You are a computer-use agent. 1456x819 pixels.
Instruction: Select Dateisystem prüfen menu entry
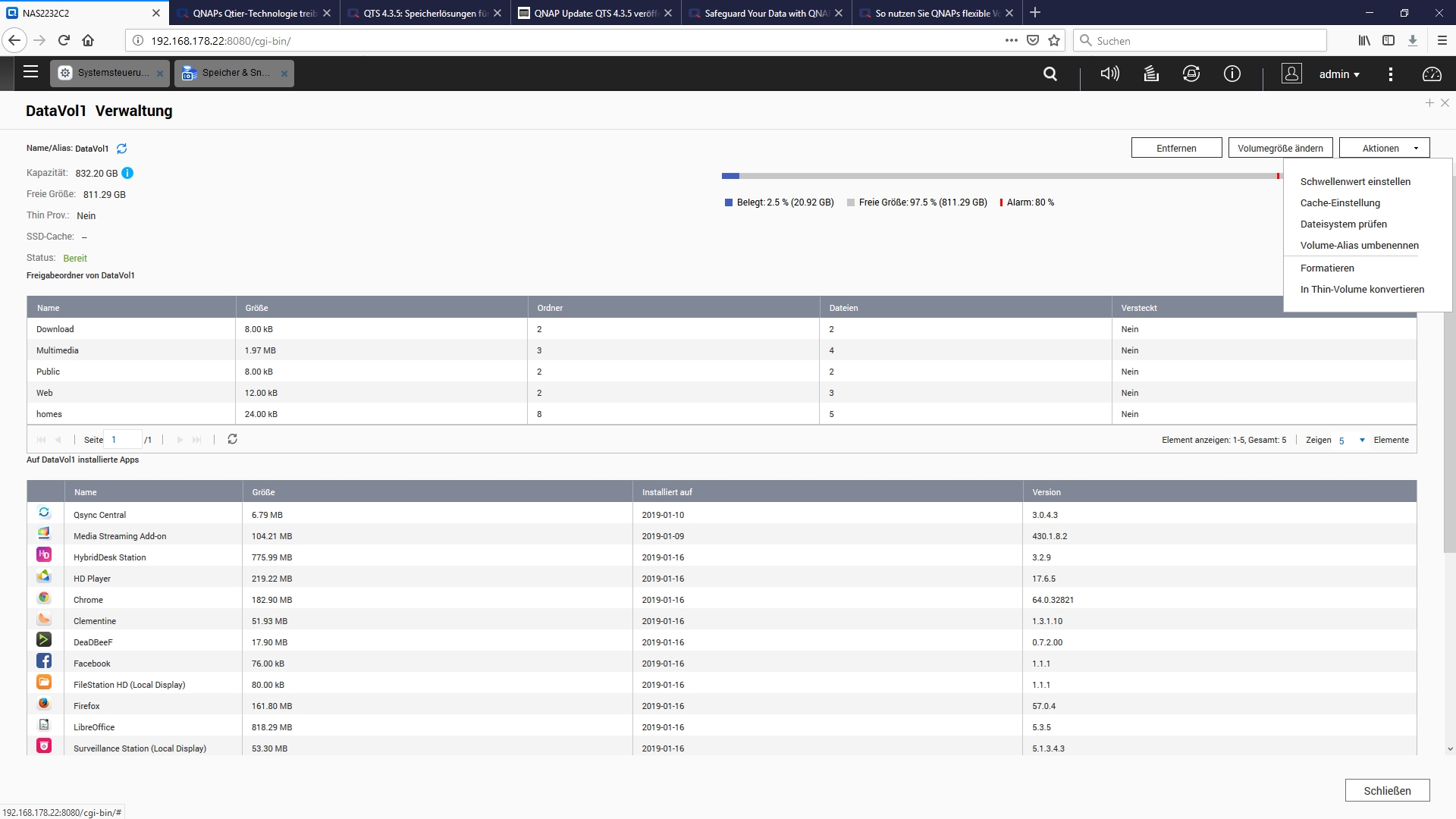point(1343,224)
